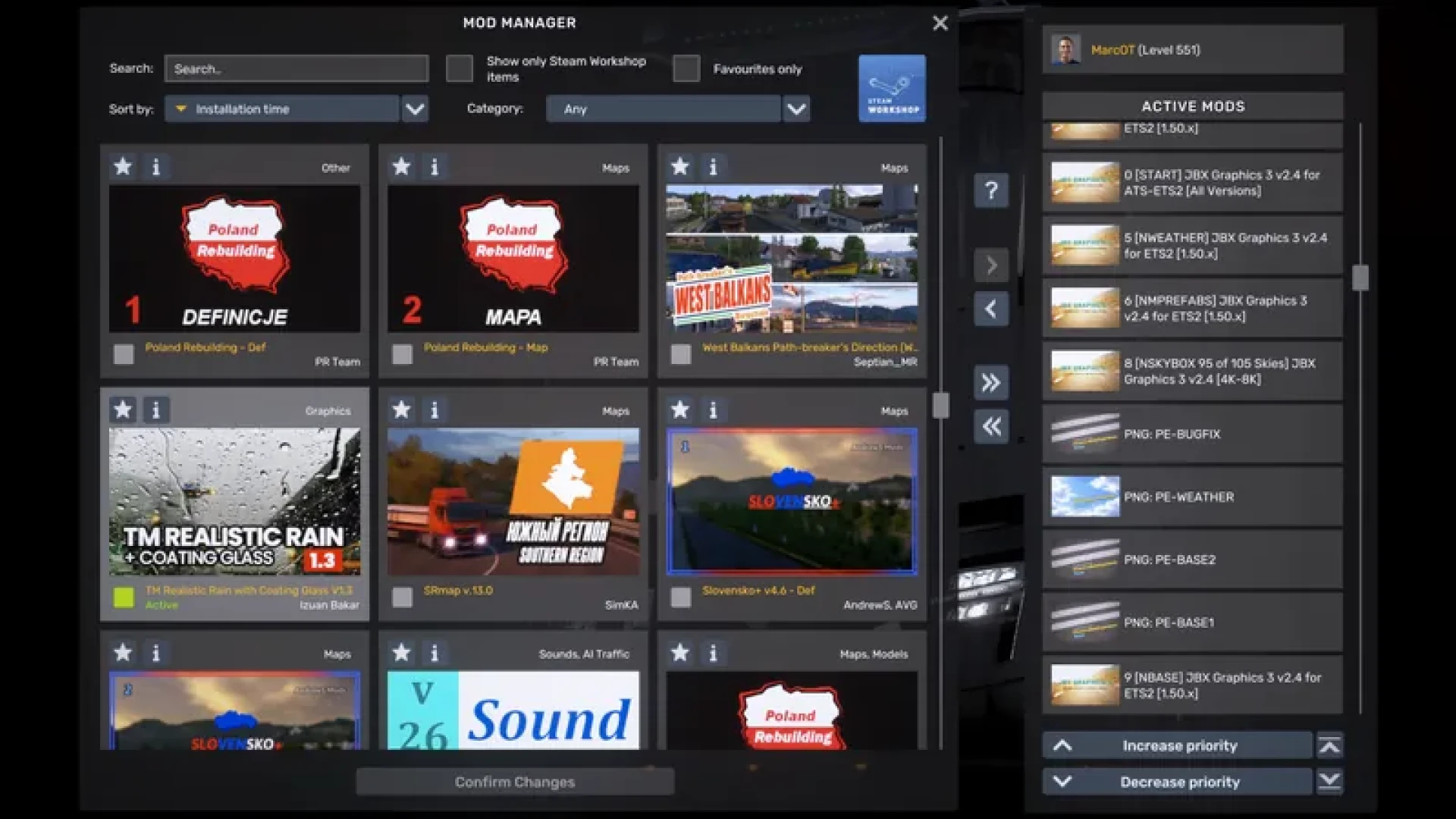Favourite the Poland Rebuilding - Def mod

pos(123,166)
